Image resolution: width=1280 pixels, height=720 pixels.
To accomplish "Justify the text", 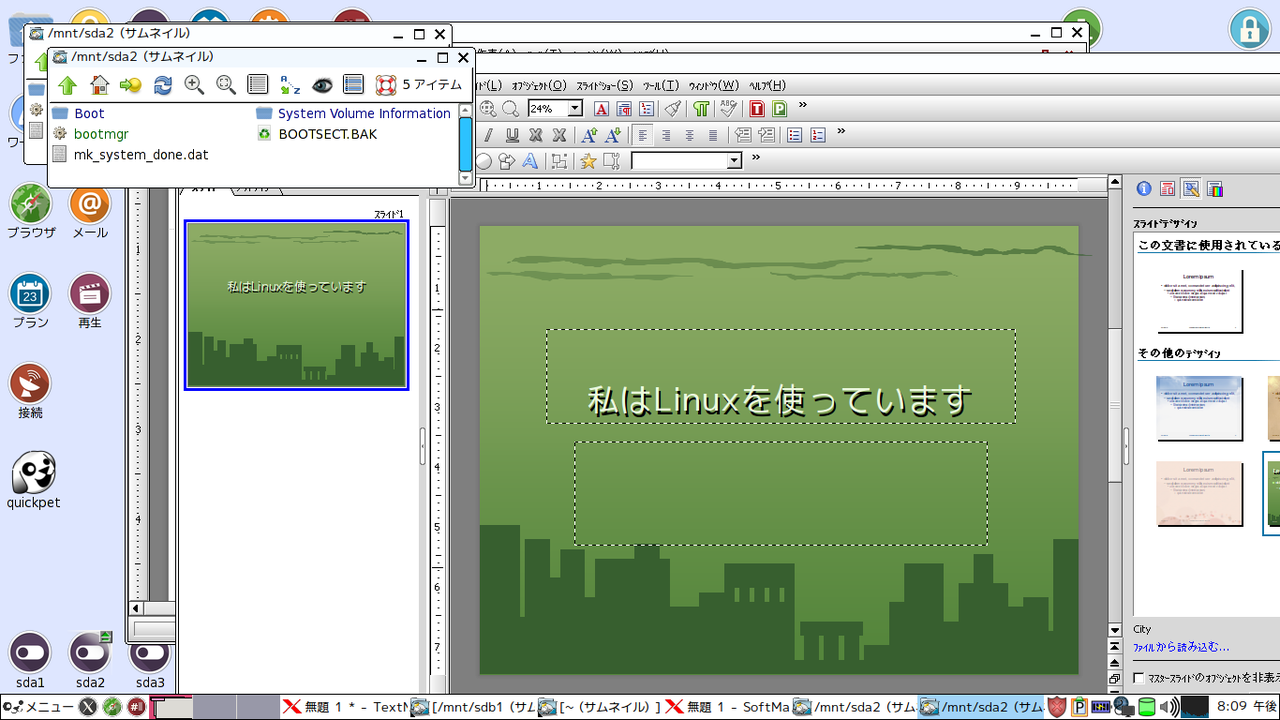I will pyautogui.click(x=713, y=135).
